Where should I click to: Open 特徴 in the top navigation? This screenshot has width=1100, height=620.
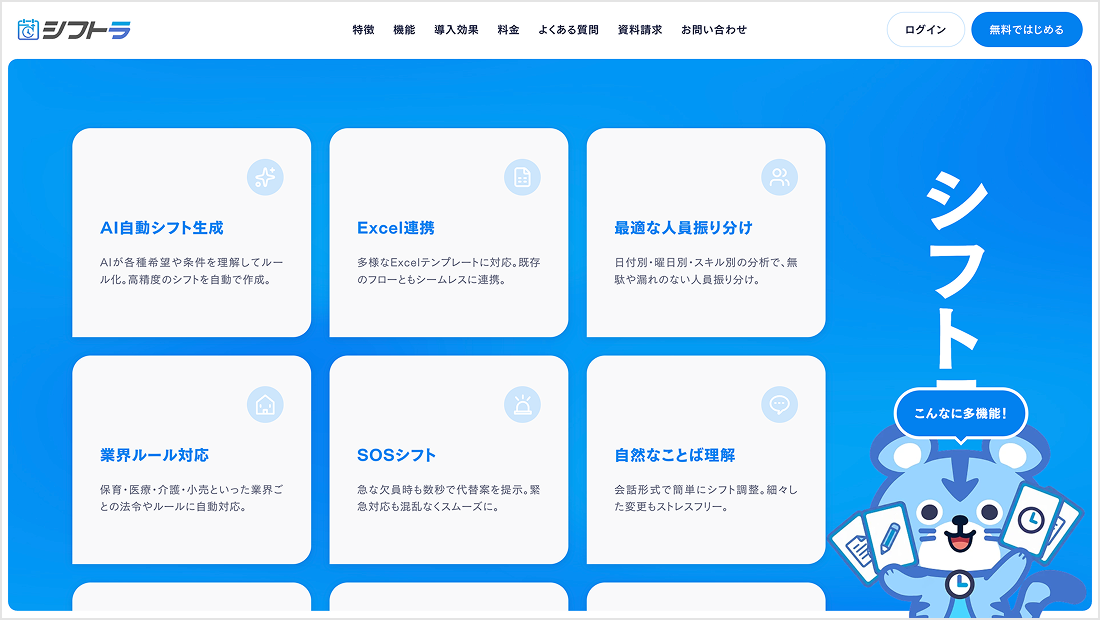tap(363, 29)
